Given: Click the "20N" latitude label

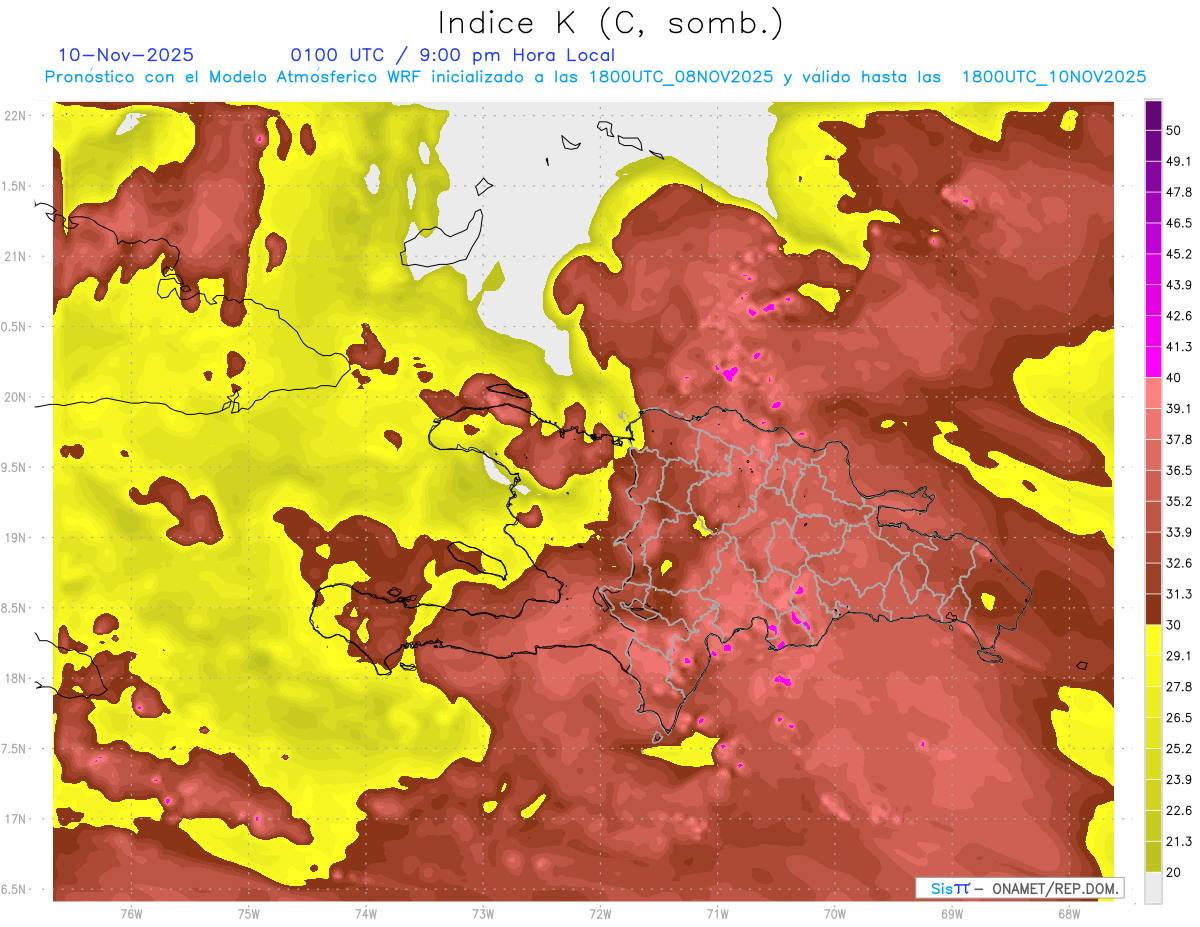Looking at the screenshot, I should (15, 397).
